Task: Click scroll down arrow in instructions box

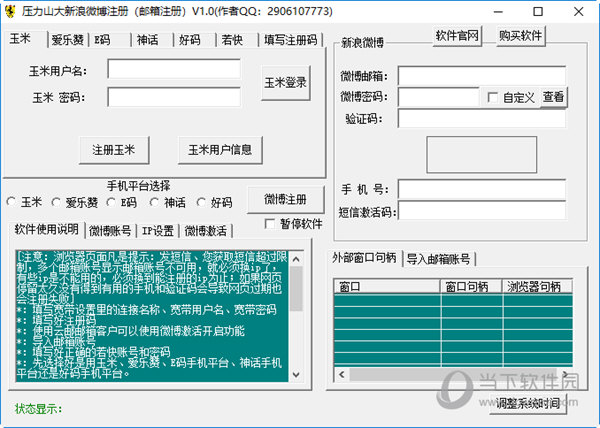Action: 296,374
